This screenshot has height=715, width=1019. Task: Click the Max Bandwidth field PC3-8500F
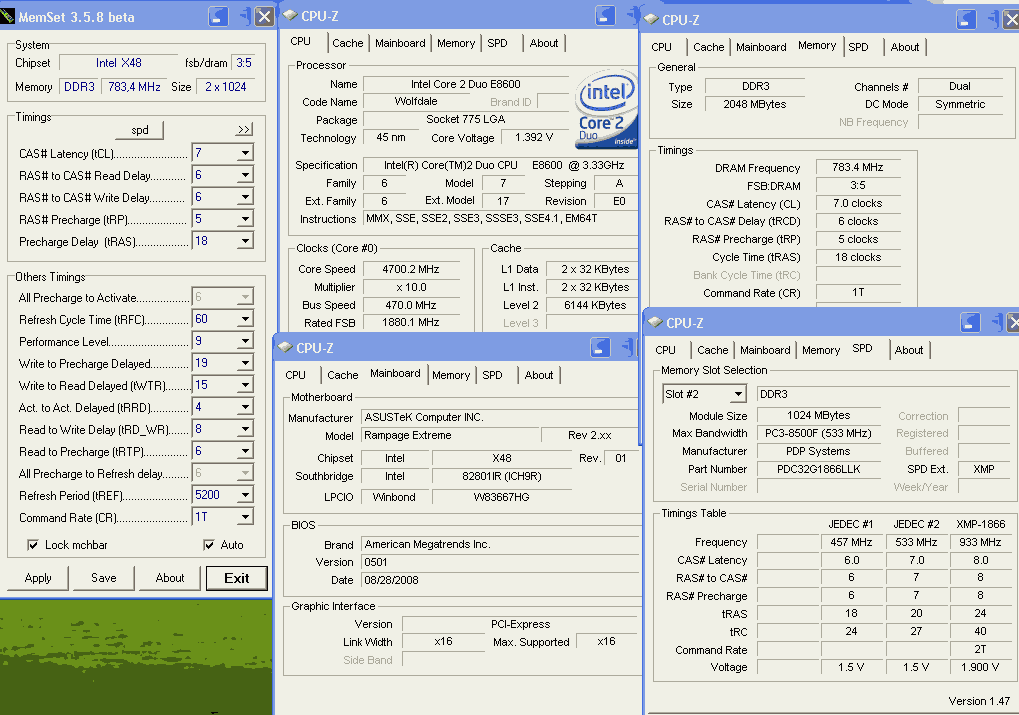[x=818, y=433]
